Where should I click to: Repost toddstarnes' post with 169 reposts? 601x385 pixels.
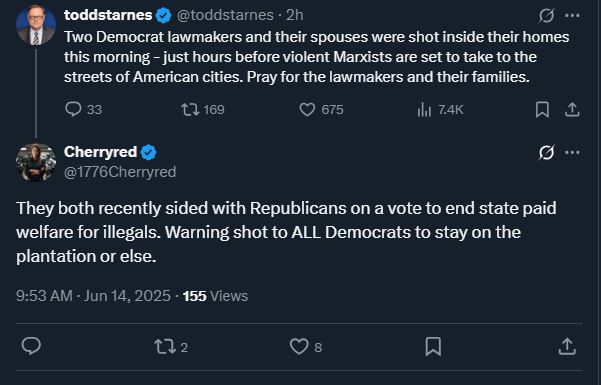(202, 110)
